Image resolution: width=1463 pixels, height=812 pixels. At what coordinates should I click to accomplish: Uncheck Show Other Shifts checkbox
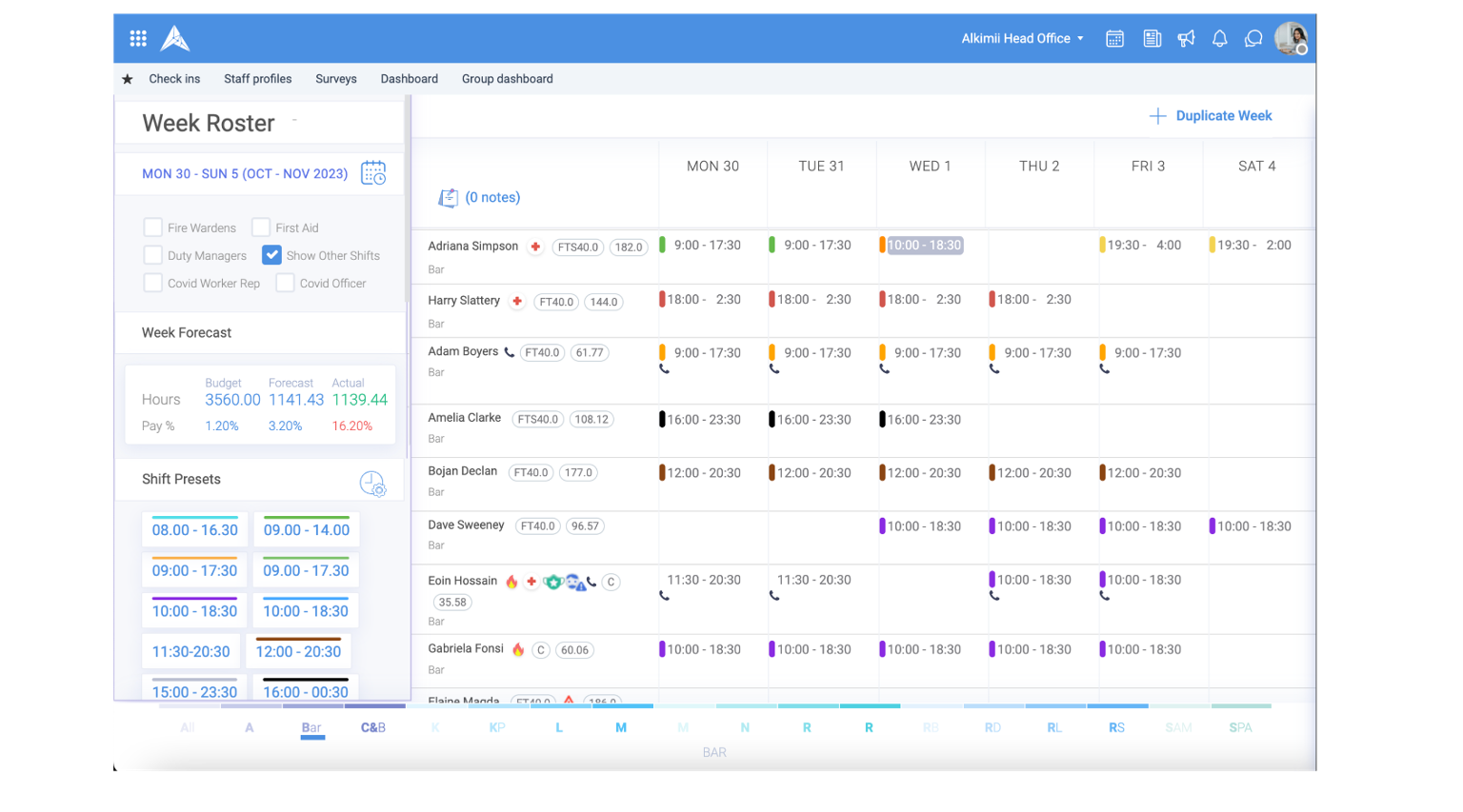pyautogui.click(x=272, y=255)
